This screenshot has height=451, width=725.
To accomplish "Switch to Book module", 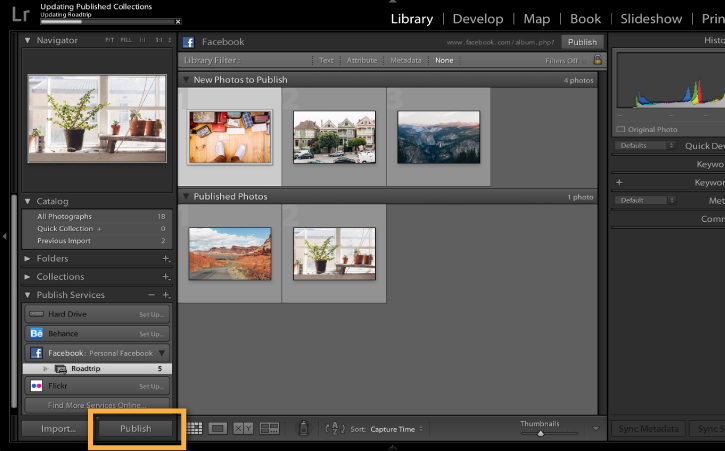I will click(585, 19).
